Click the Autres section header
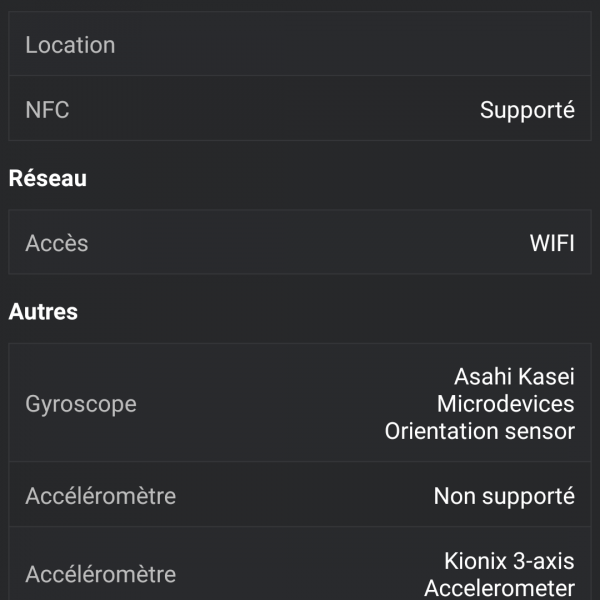Viewport: 600px width, 600px height. pyautogui.click(x=43, y=312)
